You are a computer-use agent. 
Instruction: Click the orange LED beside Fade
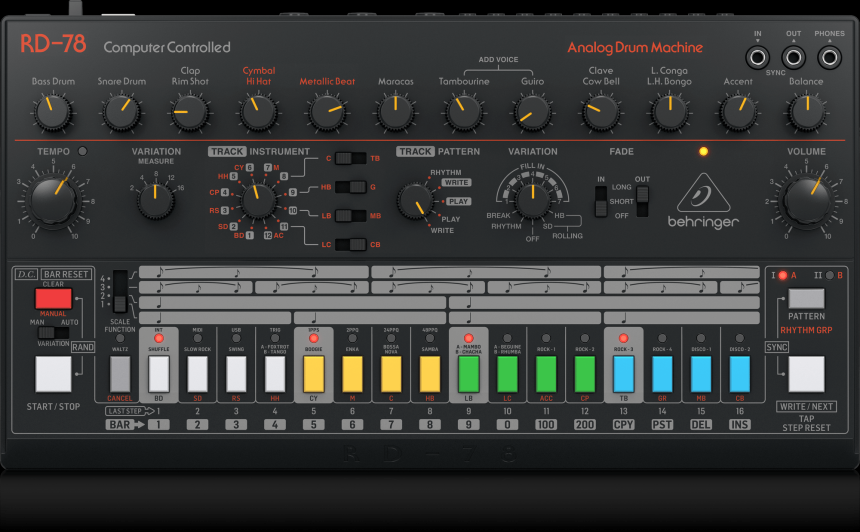703,151
